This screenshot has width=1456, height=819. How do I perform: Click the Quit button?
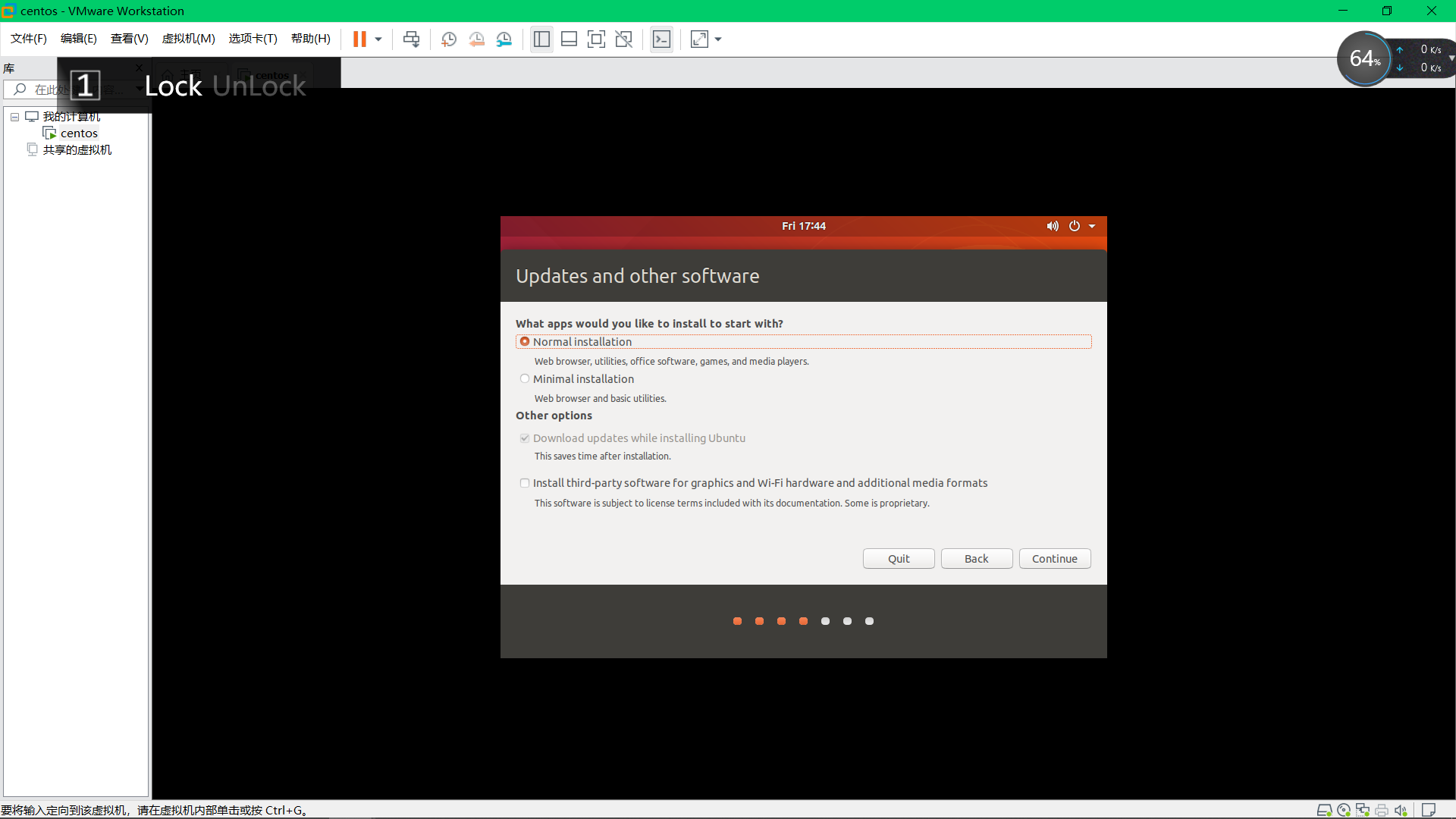(899, 559)
